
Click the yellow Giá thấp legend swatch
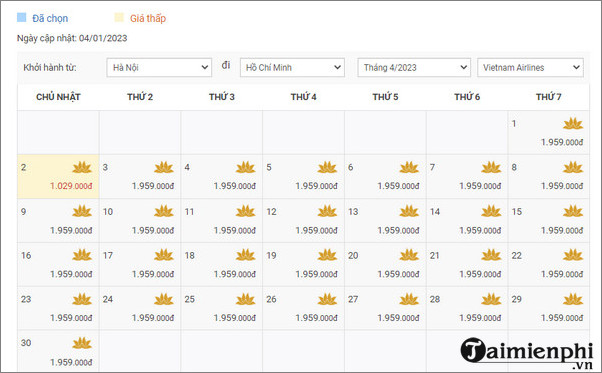click(x=119, y=17)
